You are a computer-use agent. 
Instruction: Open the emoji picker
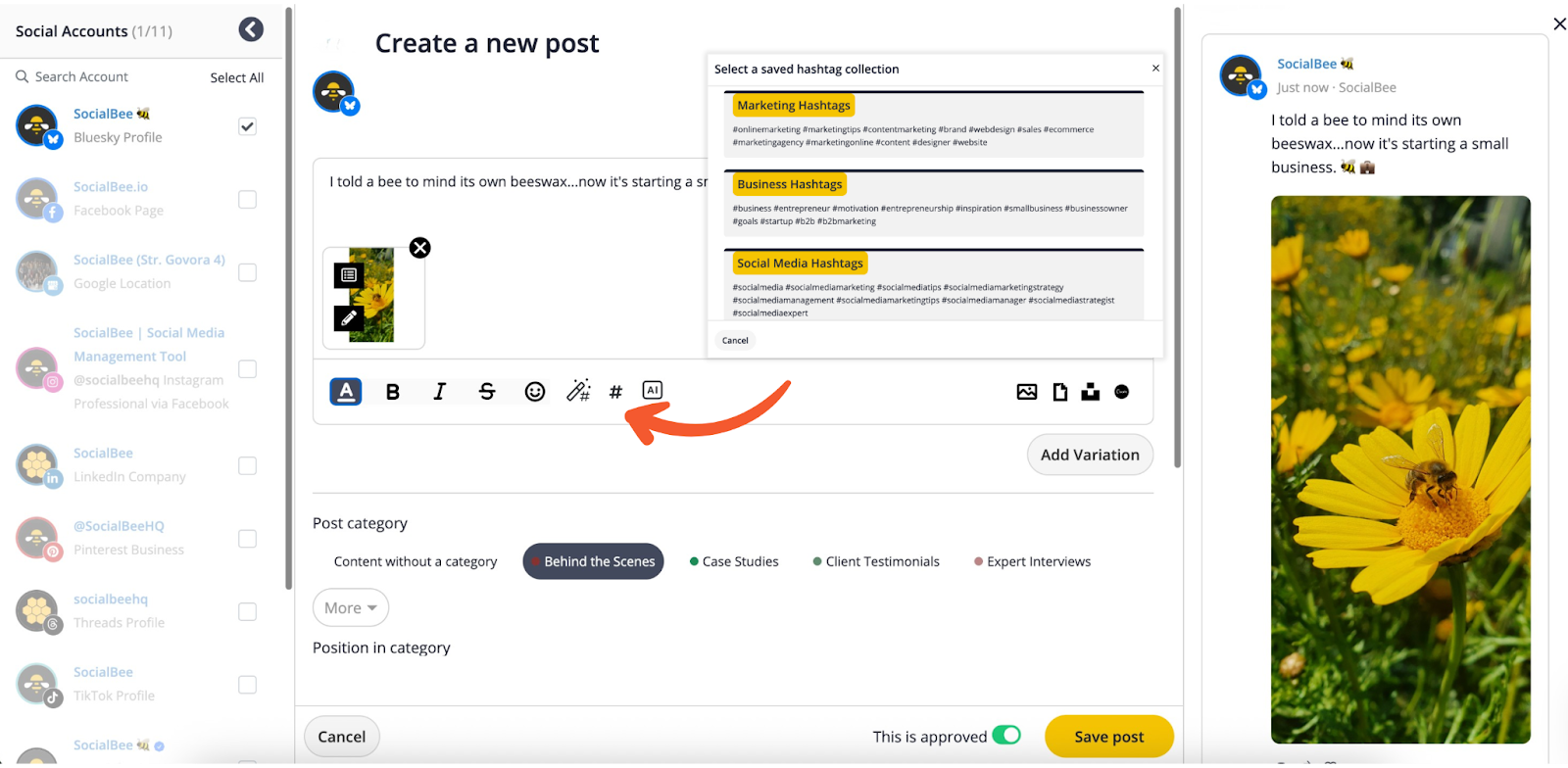coord(534,392)
